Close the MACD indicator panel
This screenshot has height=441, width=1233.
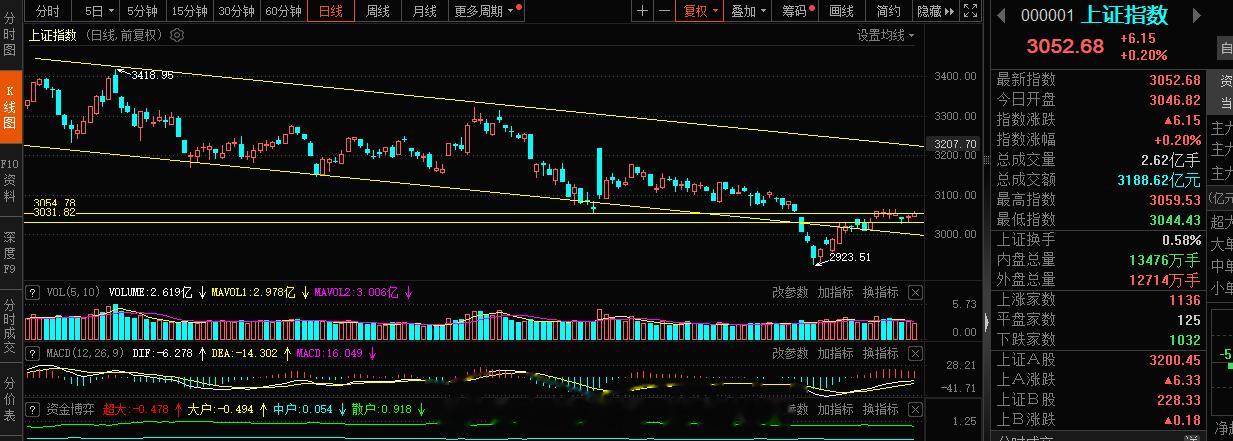pyautogui.click(x=916, y=353)
